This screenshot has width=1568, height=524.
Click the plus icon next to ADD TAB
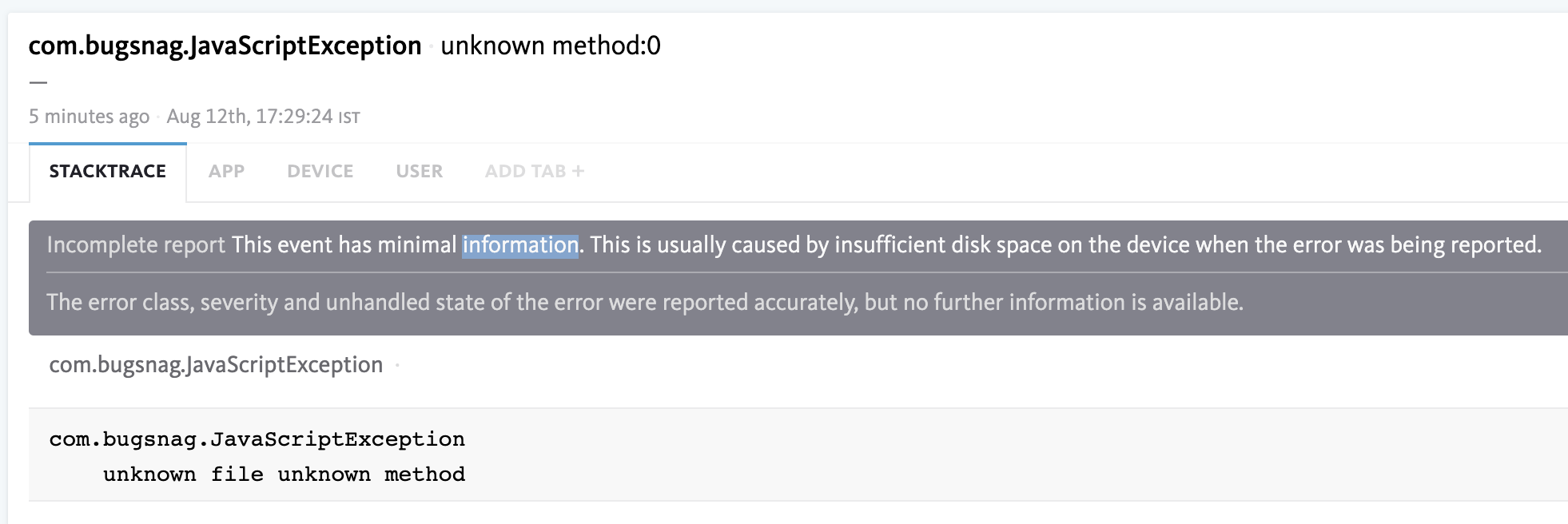579,169
